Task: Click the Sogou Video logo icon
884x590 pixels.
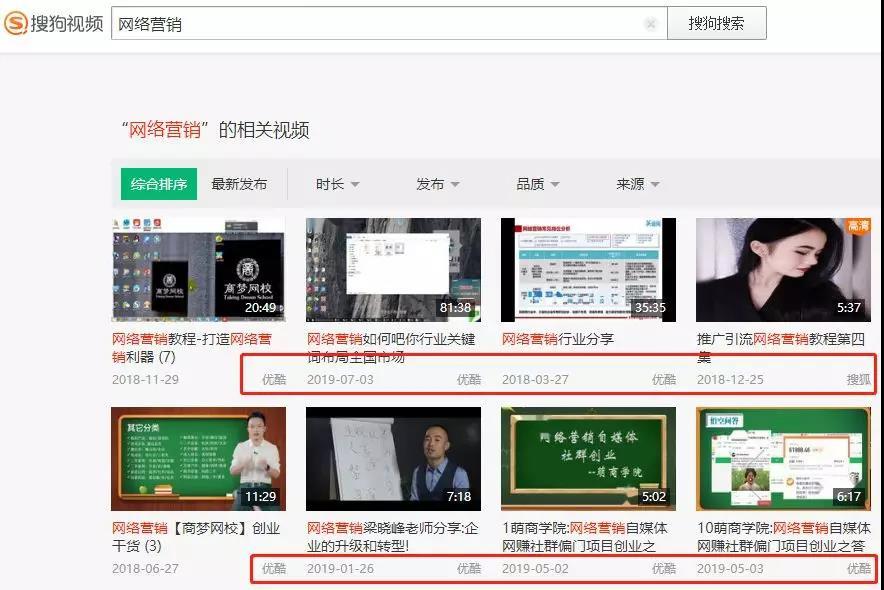Action: (x=15, y=24)
